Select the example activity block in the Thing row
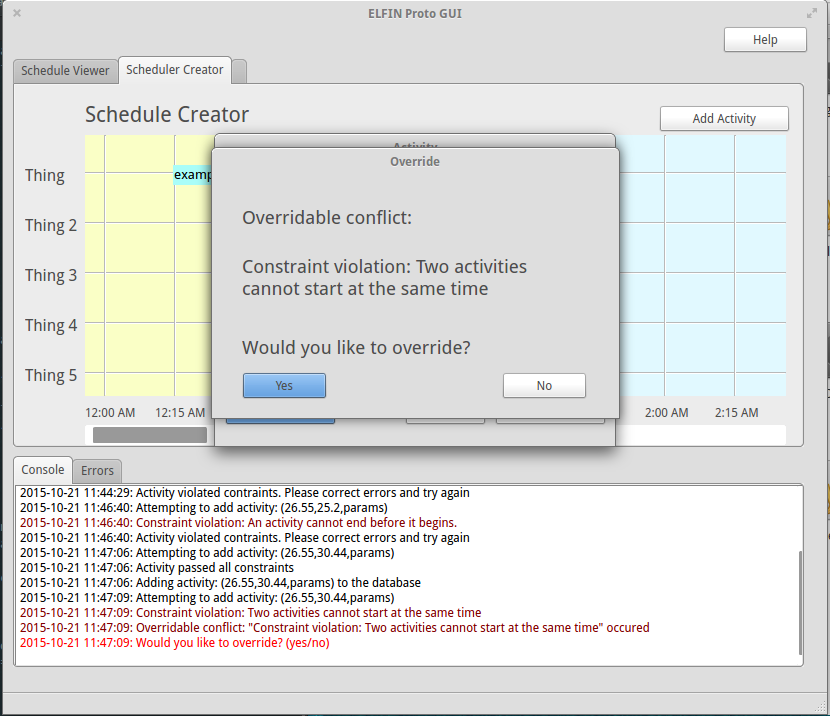Viewport: 830px width, 716px height. [x=193, y=175]
